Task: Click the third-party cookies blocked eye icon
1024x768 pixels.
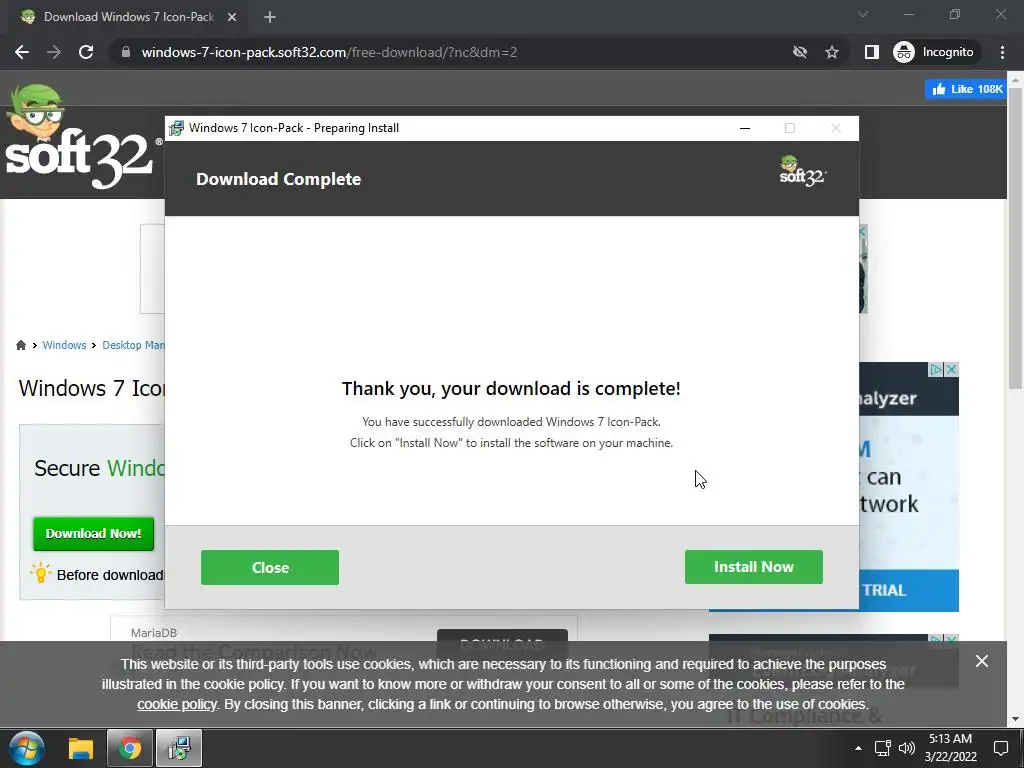Action: click(x=799, y=52)
